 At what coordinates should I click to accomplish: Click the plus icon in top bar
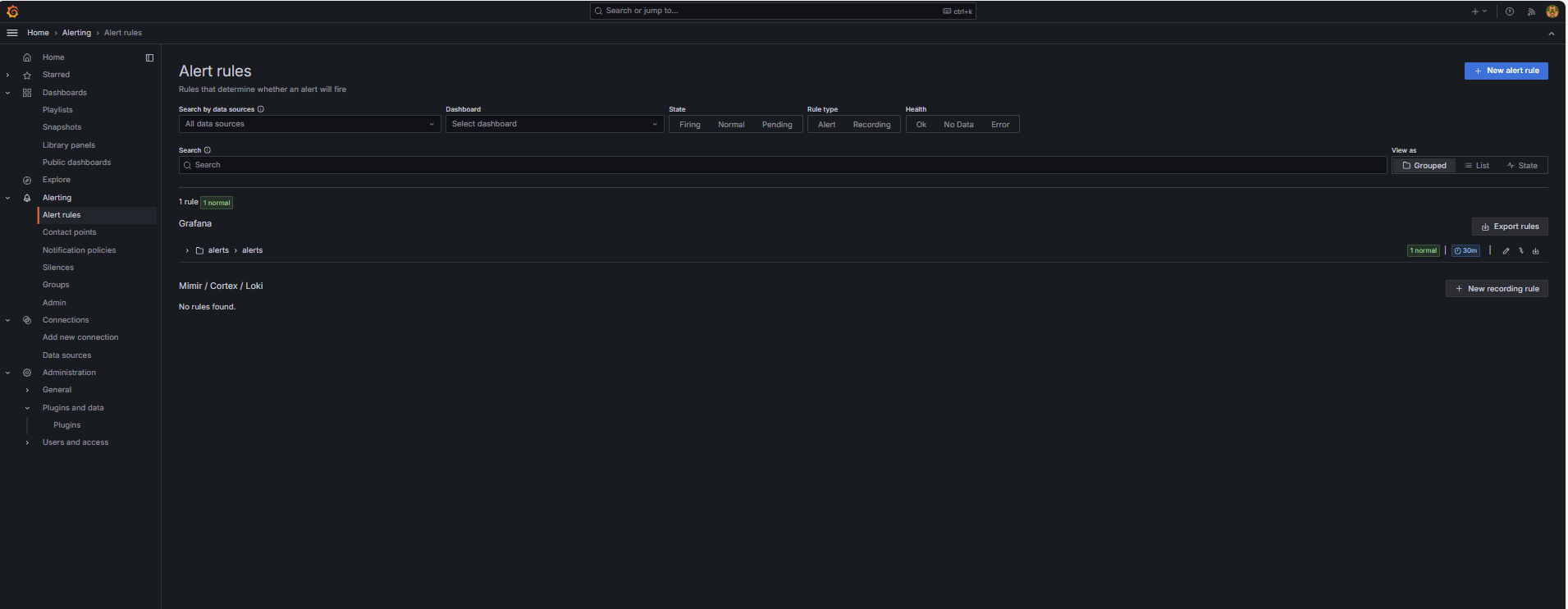pyautogui.click(x=1475, y=11)
